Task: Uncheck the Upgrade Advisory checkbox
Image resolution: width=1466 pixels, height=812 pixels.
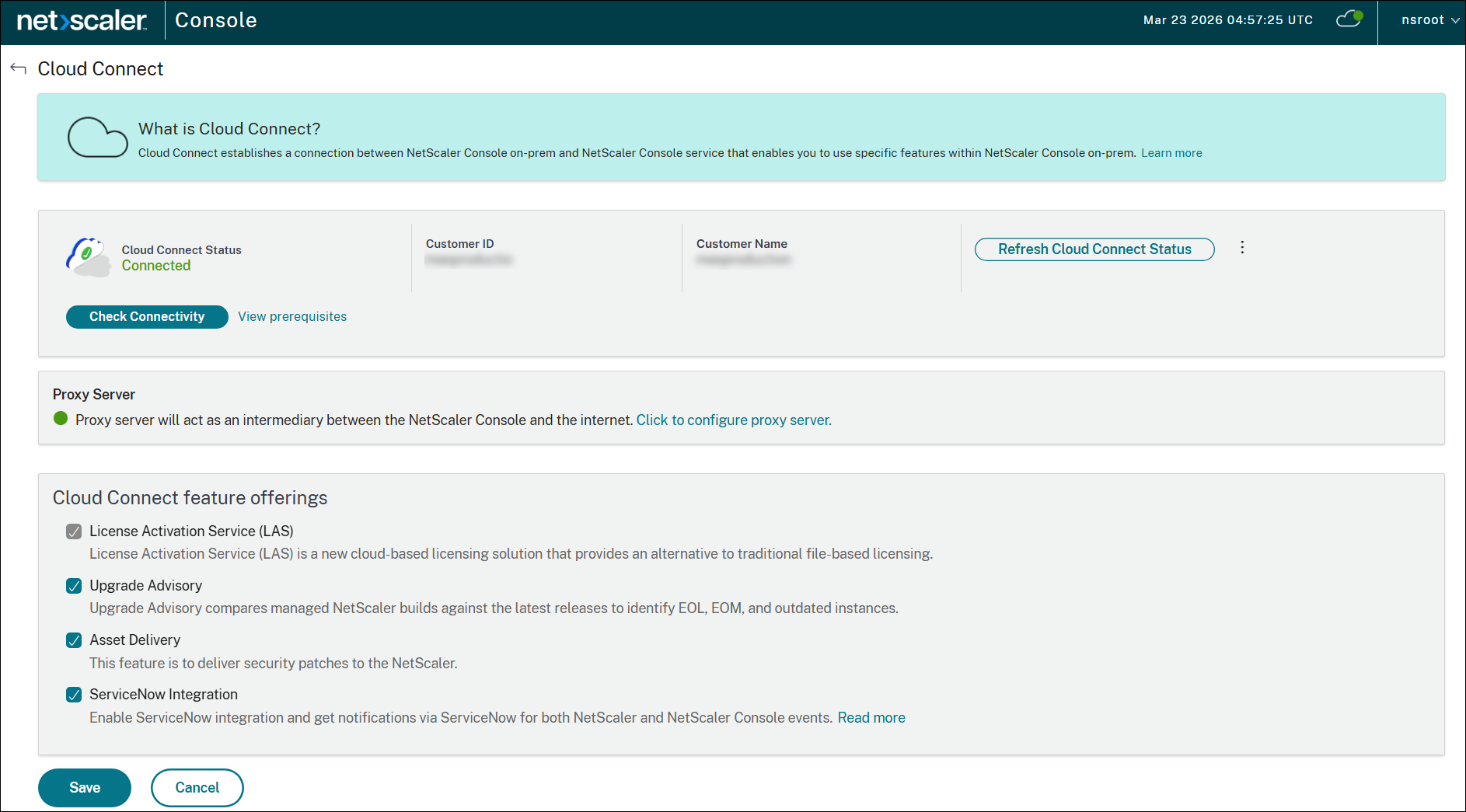Action: (74, 586)
